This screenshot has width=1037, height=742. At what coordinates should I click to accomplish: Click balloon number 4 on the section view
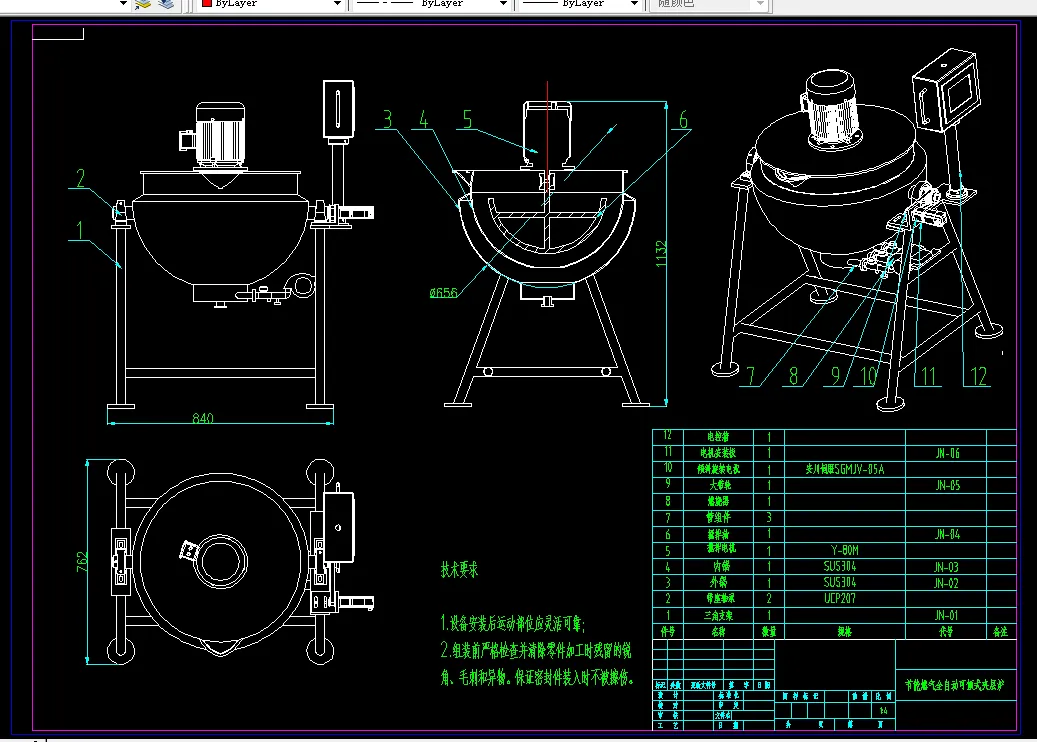pos(423,119)
